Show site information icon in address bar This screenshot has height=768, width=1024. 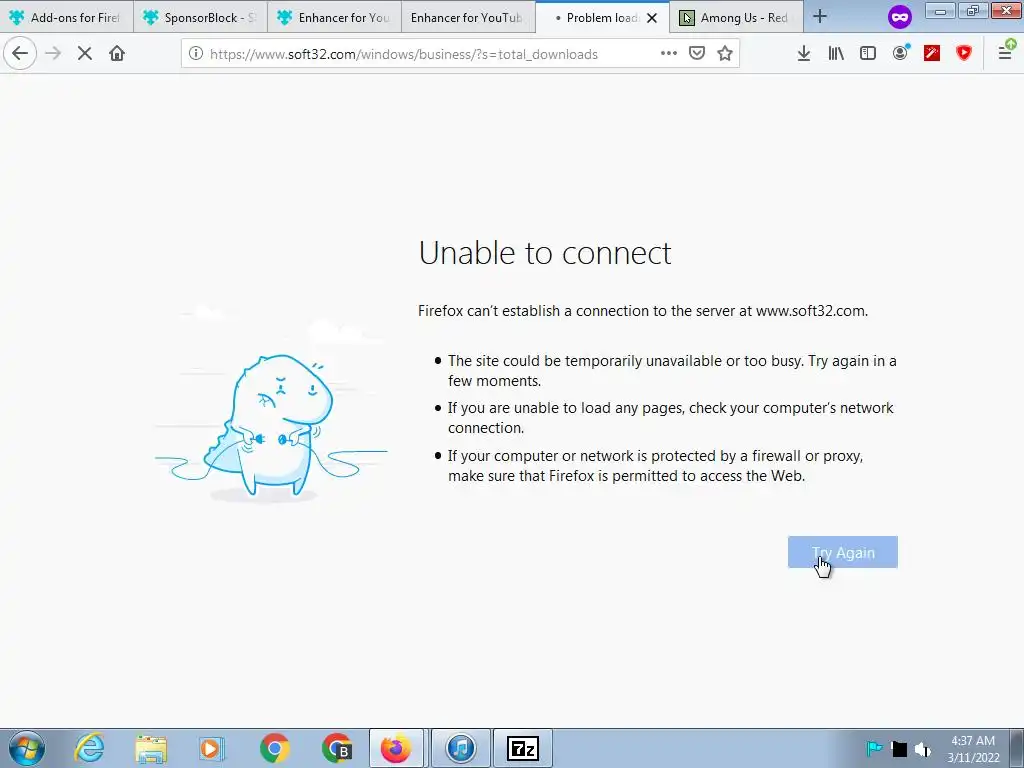coord(195,54)
